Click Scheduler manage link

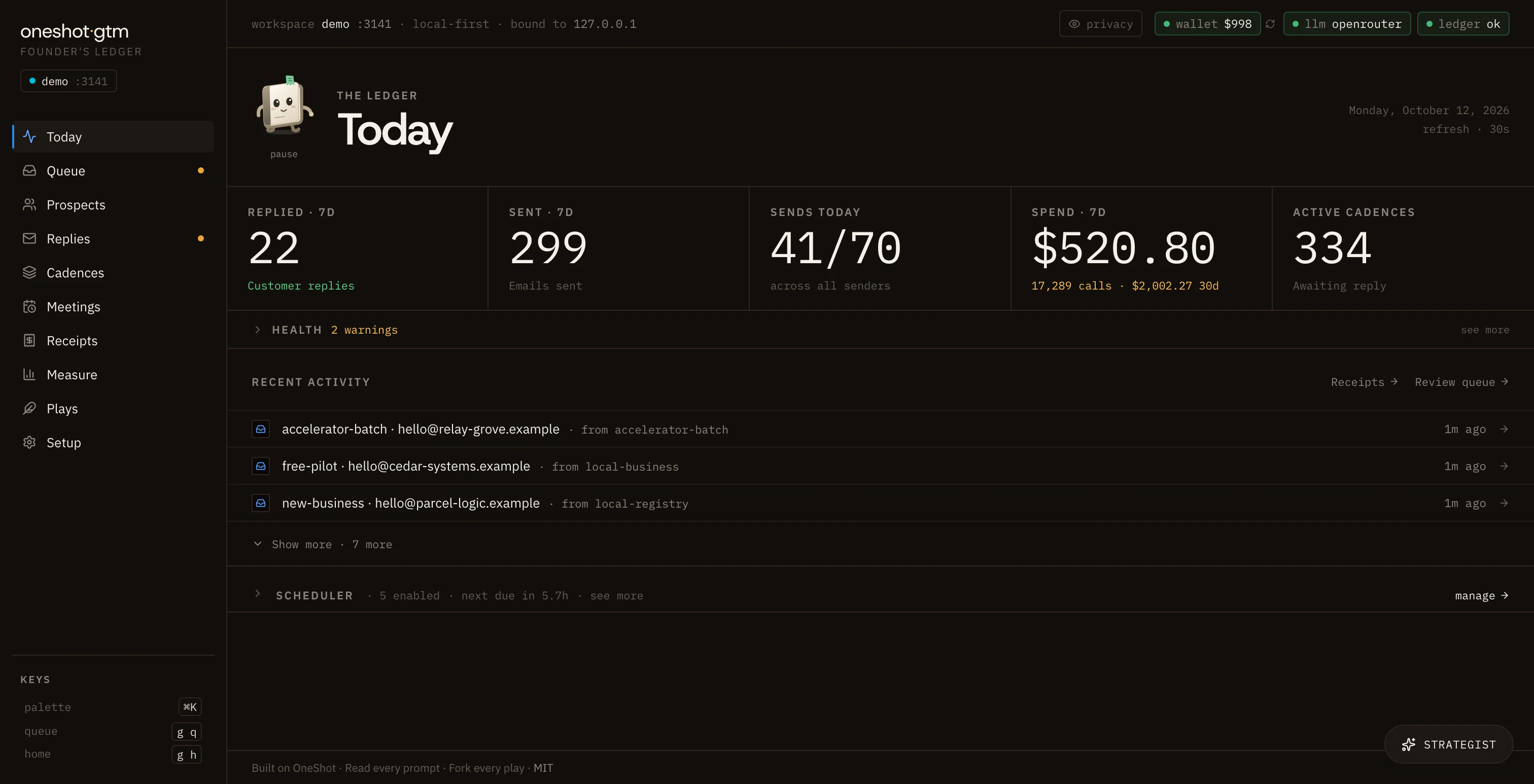(1481, 595)
